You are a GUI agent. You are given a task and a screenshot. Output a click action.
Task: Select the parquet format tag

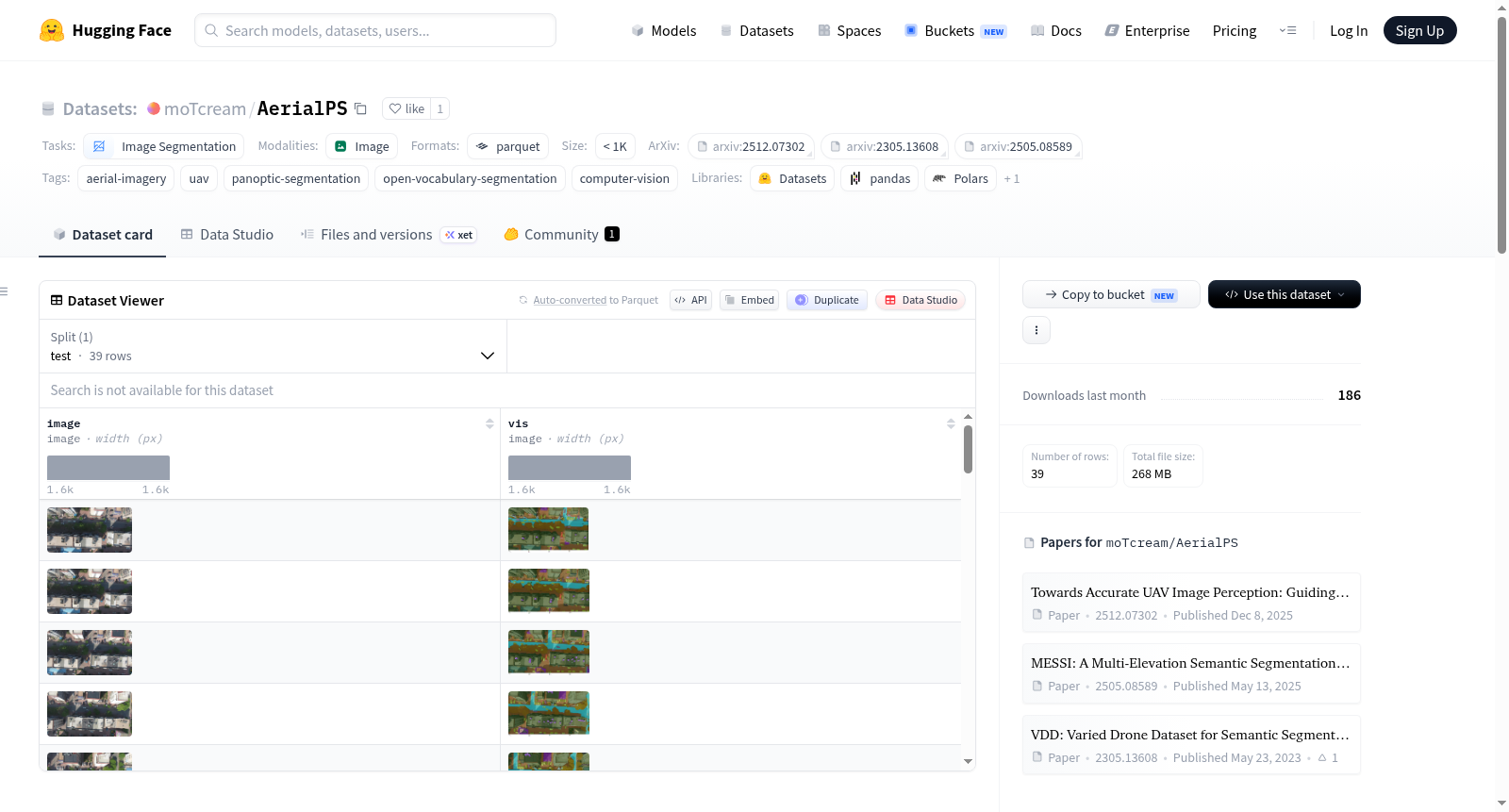[x=508, y=146]
